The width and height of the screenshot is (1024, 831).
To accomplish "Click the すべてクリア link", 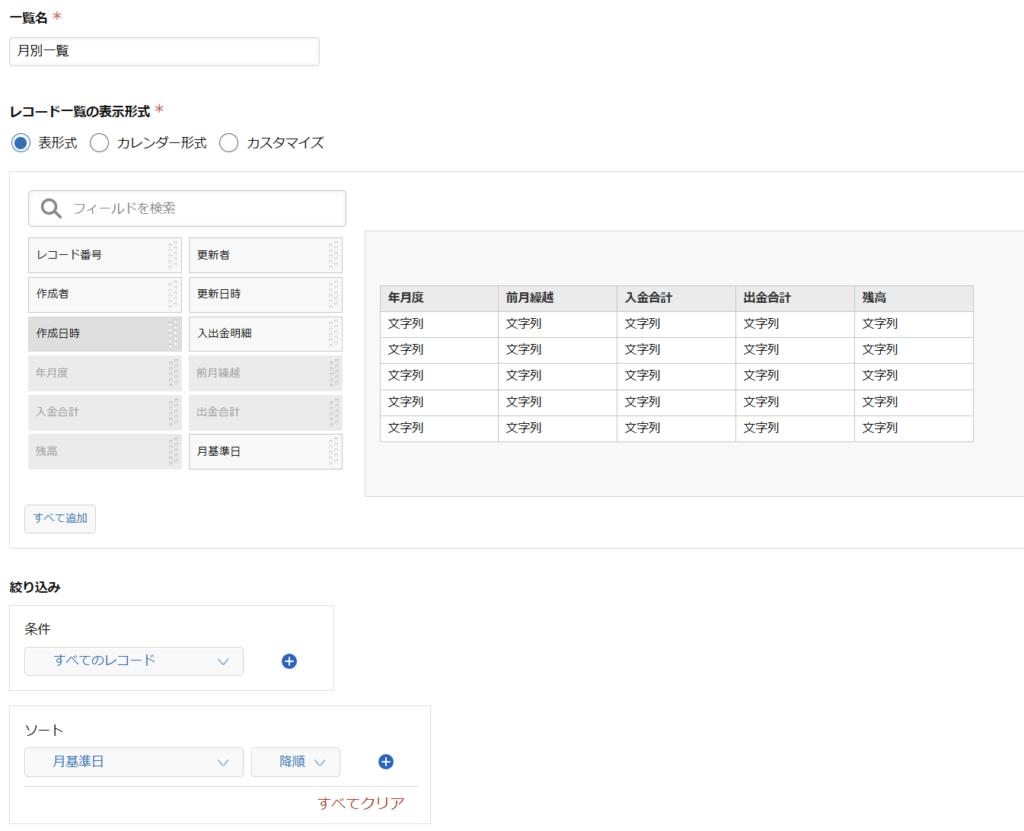I will pos(361,803).
